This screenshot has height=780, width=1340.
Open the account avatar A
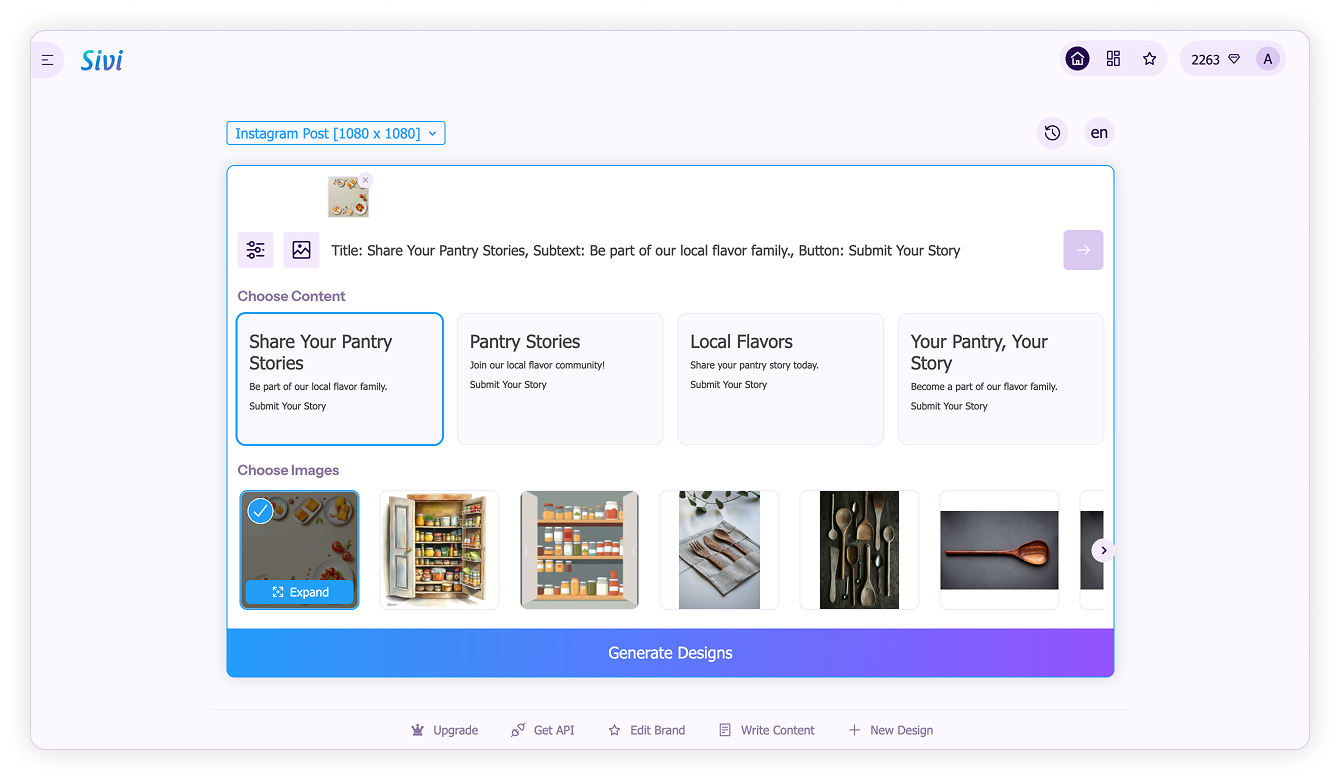point(1268,59)
